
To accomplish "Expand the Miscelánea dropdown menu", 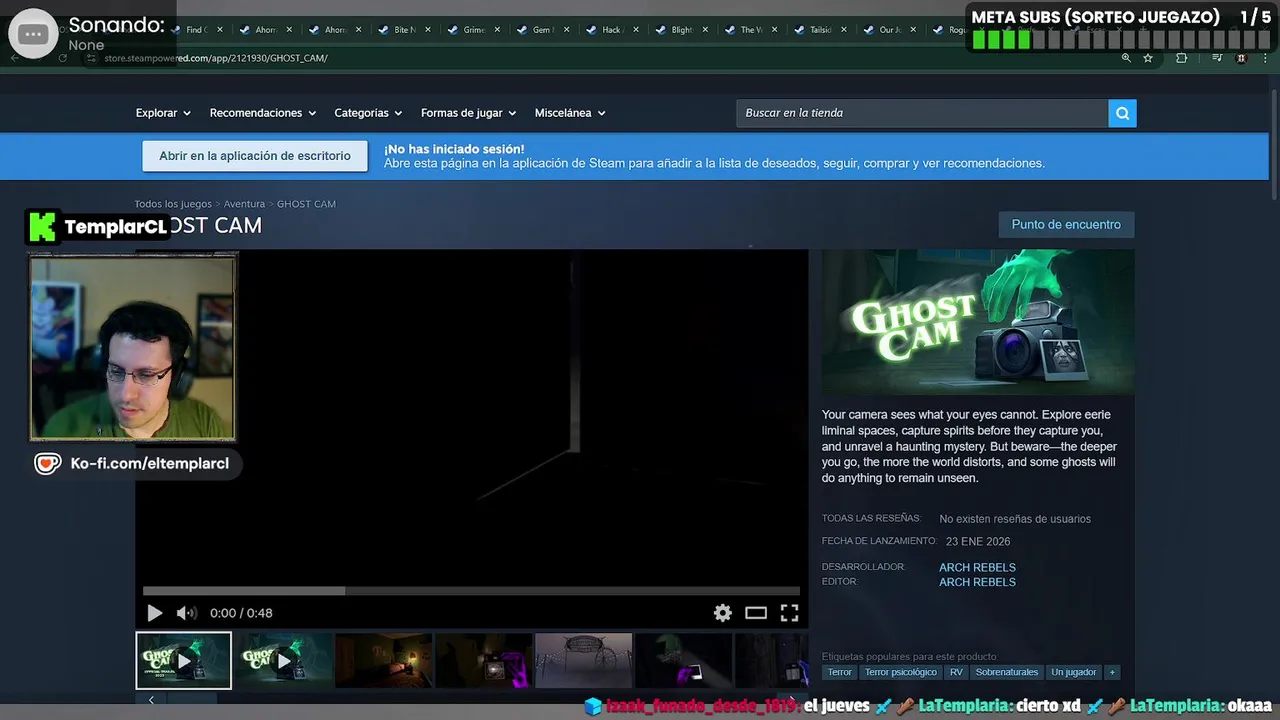I will click(x=570, y=113).
